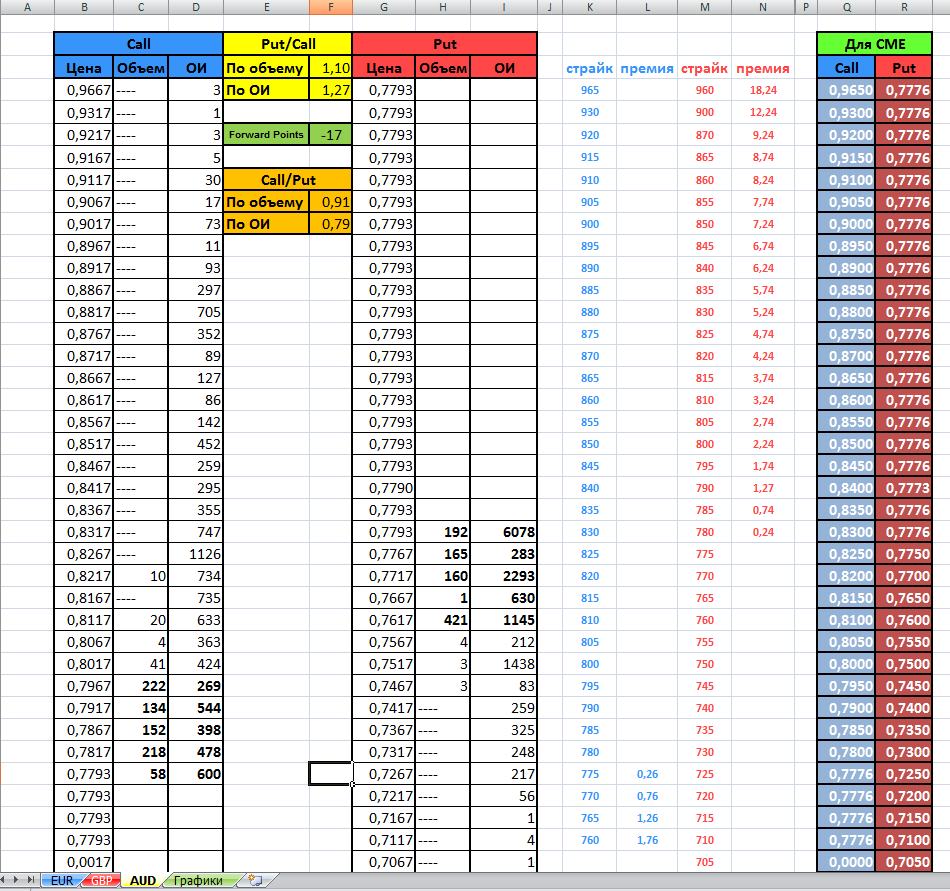Image resolution: width=950 pixels, height=891 pixels.
Task: Click the red Put header cell
Action: pos(445,44)
